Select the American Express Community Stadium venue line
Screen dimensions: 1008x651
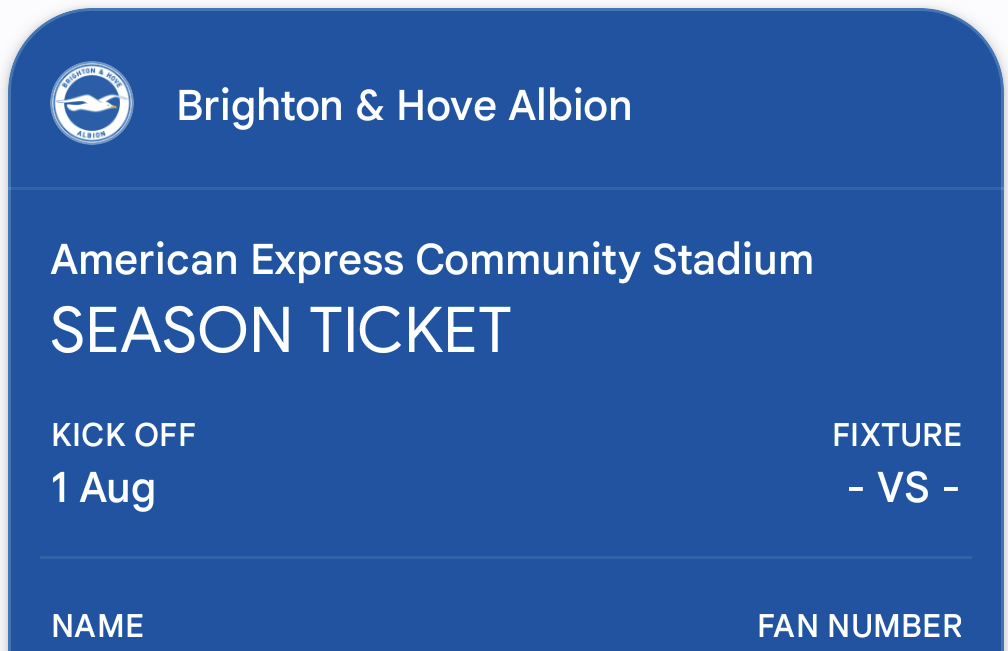click(x=432, y=260)
